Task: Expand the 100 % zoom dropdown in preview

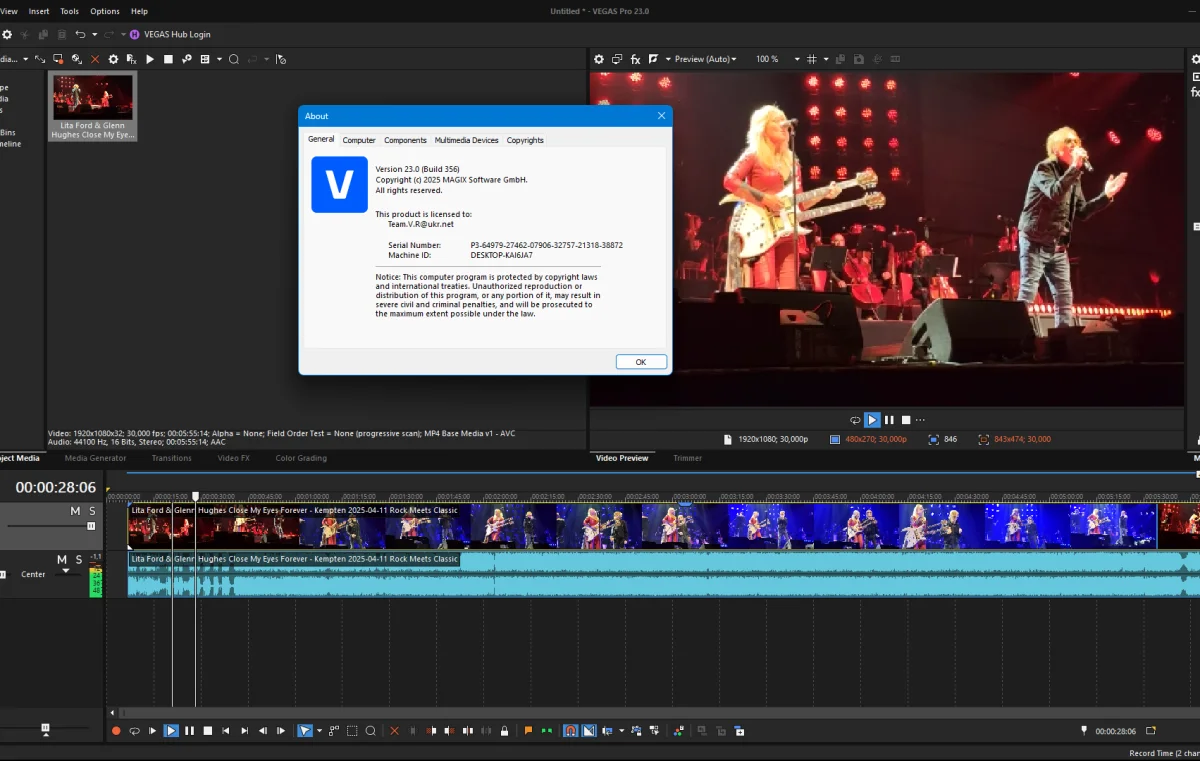Action: (x=797, y=59)
